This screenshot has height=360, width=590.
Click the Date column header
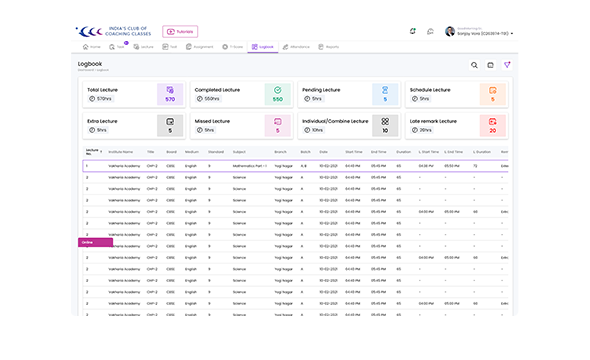323,152
